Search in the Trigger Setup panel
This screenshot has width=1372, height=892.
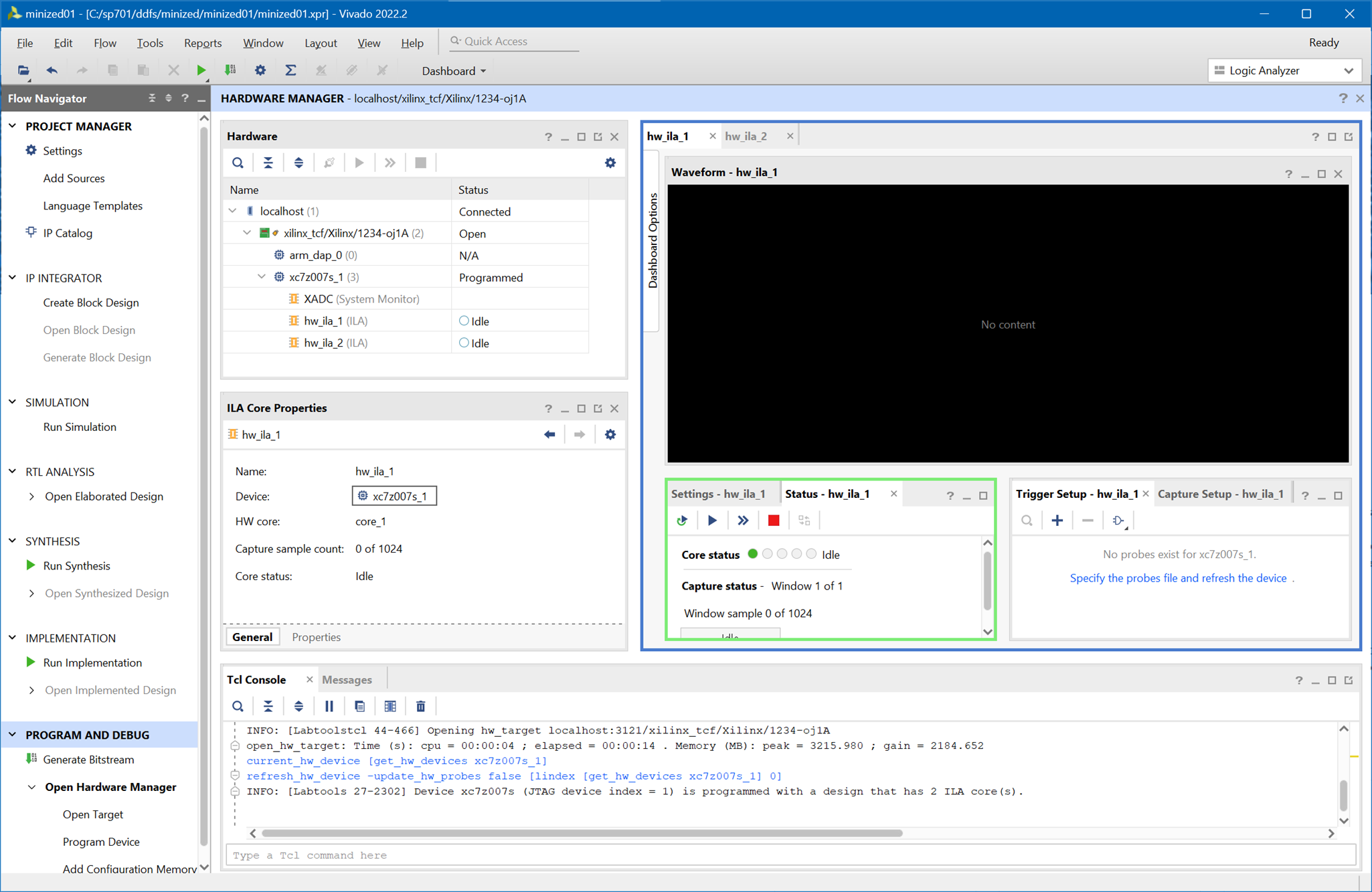1027,521
